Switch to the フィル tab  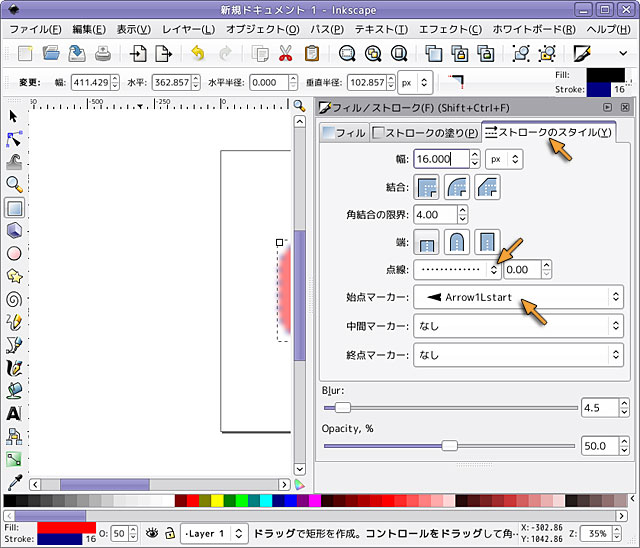point(343,132)
